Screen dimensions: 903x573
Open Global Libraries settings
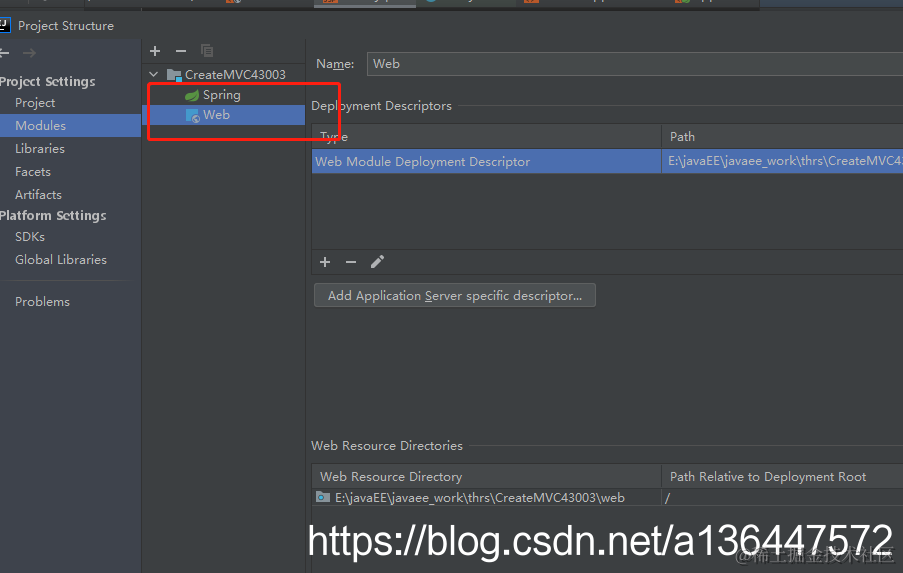click(x=61, y=260)
